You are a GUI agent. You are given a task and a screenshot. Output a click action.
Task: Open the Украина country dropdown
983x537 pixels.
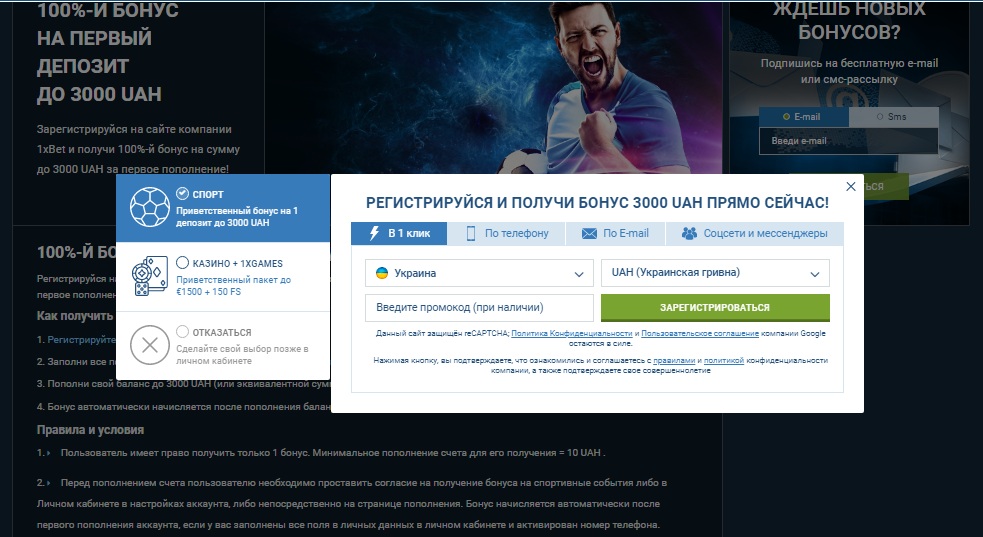479,273
